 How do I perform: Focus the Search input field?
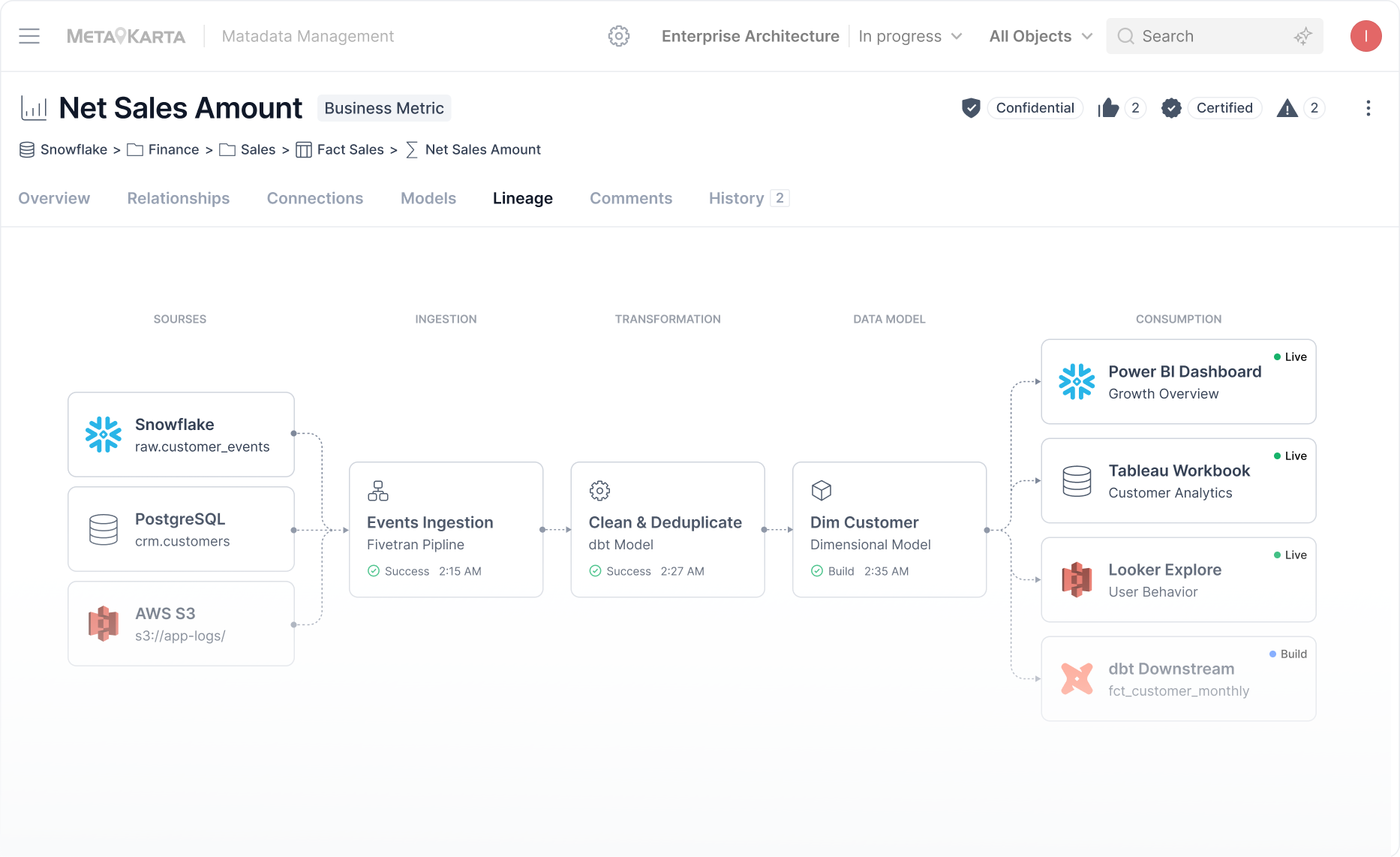(x=1215, y=36)
